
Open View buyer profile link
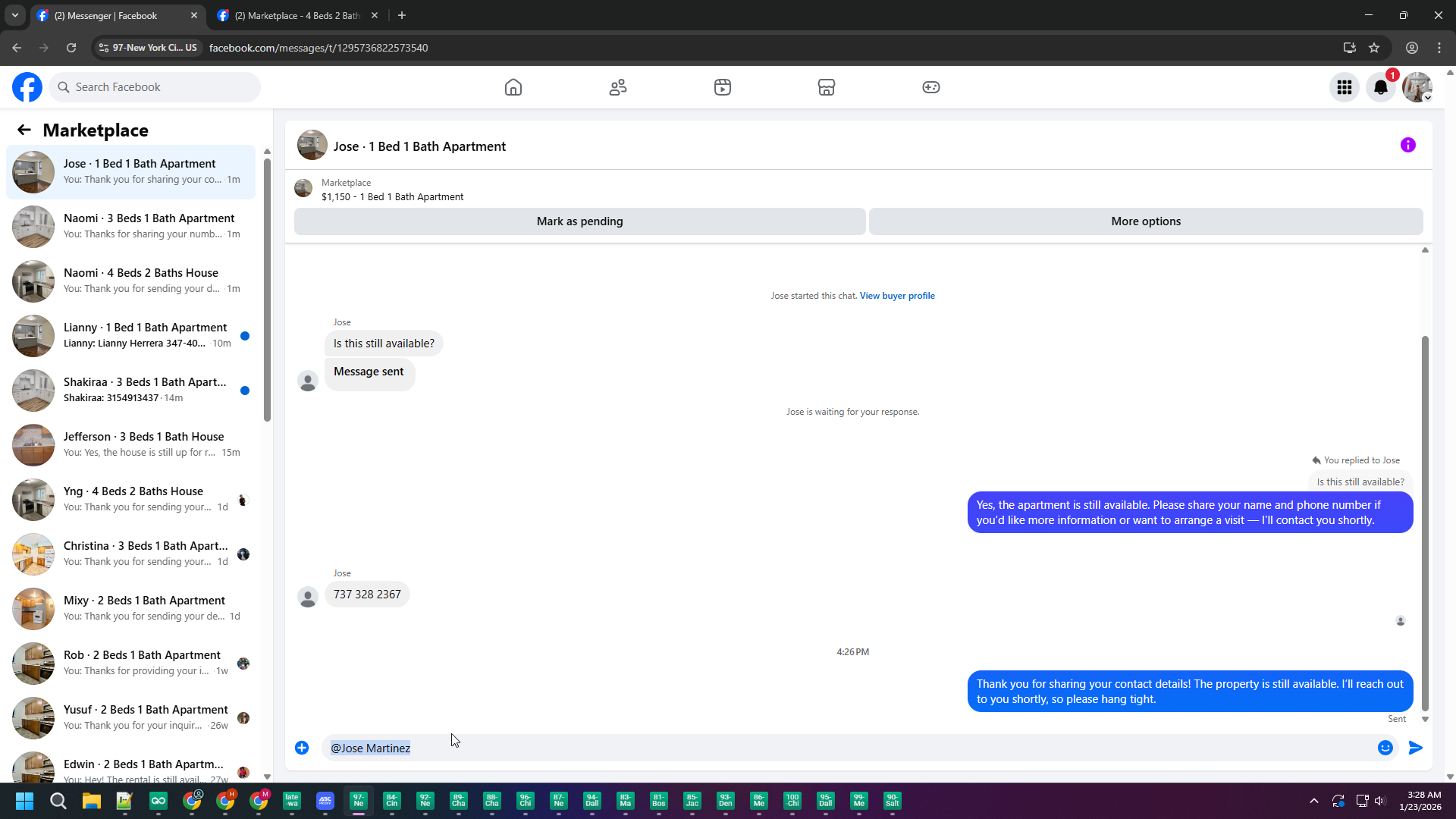click(897, 296)
